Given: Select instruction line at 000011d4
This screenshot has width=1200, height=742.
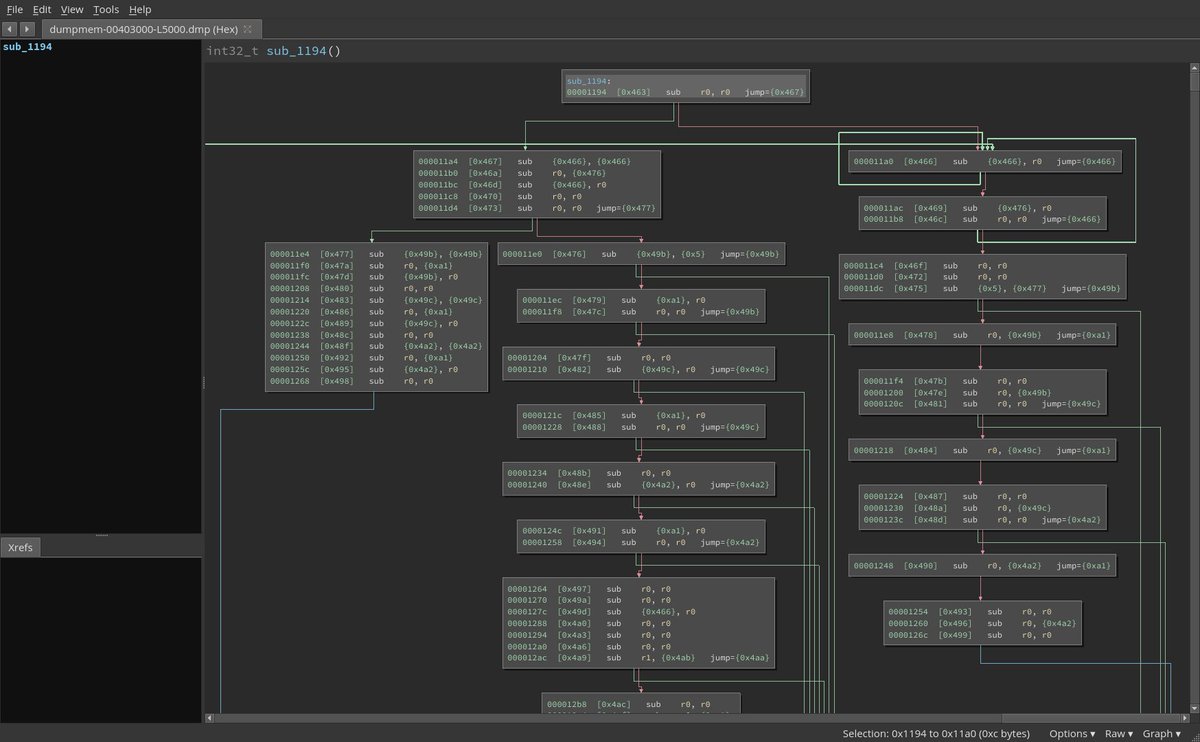Looking at the screenshot, I should point(536,208).
